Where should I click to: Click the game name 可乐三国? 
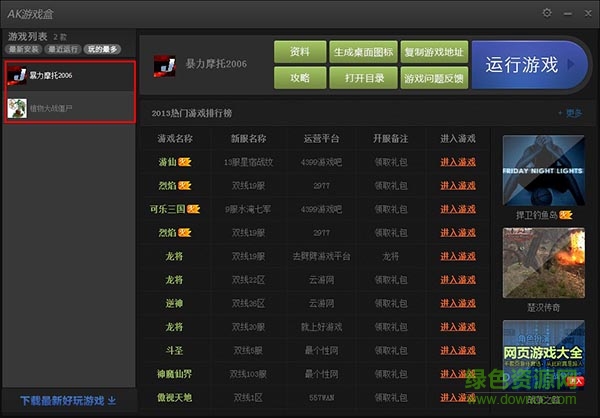(x=168, y=209)
